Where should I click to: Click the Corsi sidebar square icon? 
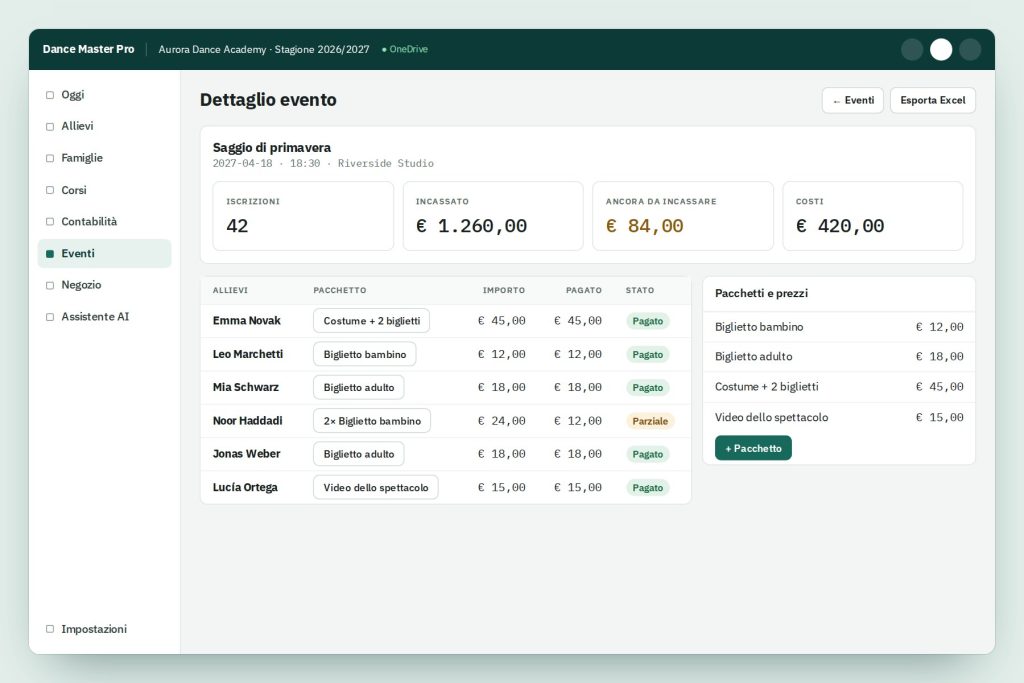click(x=50, y=190)
